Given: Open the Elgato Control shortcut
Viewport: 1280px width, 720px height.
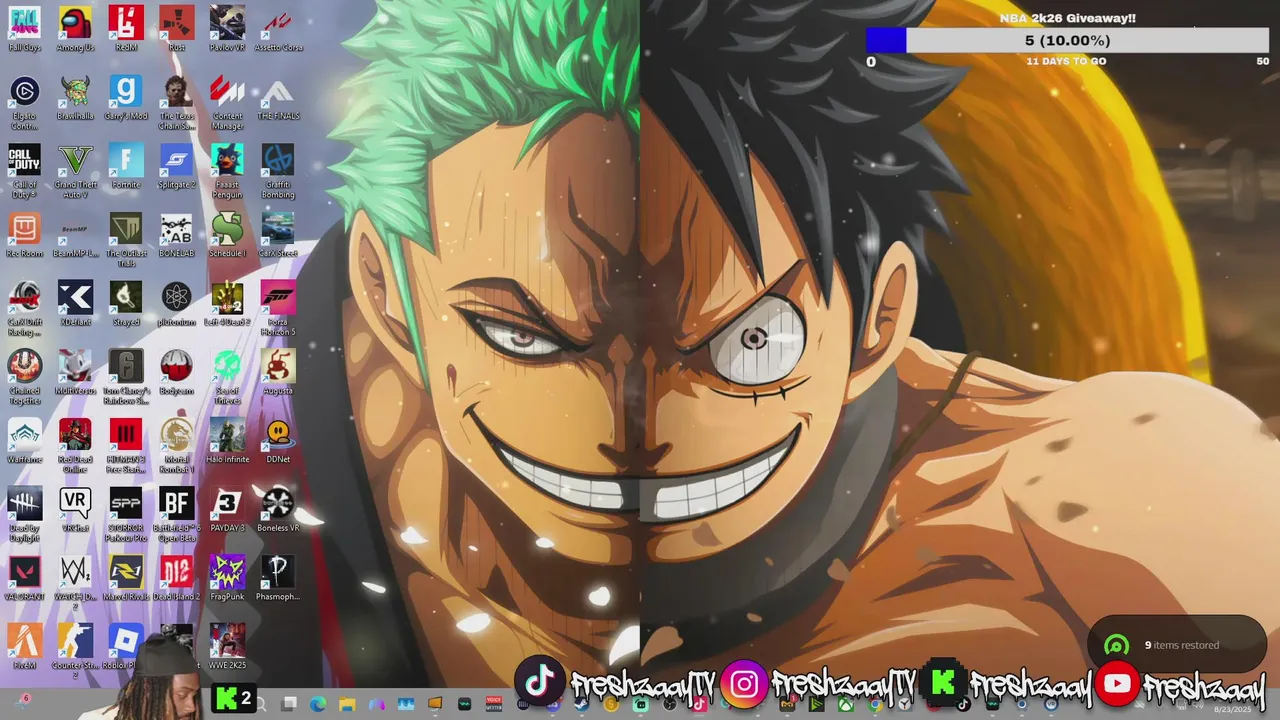Looking at the screenshot, I should (24, 102).
